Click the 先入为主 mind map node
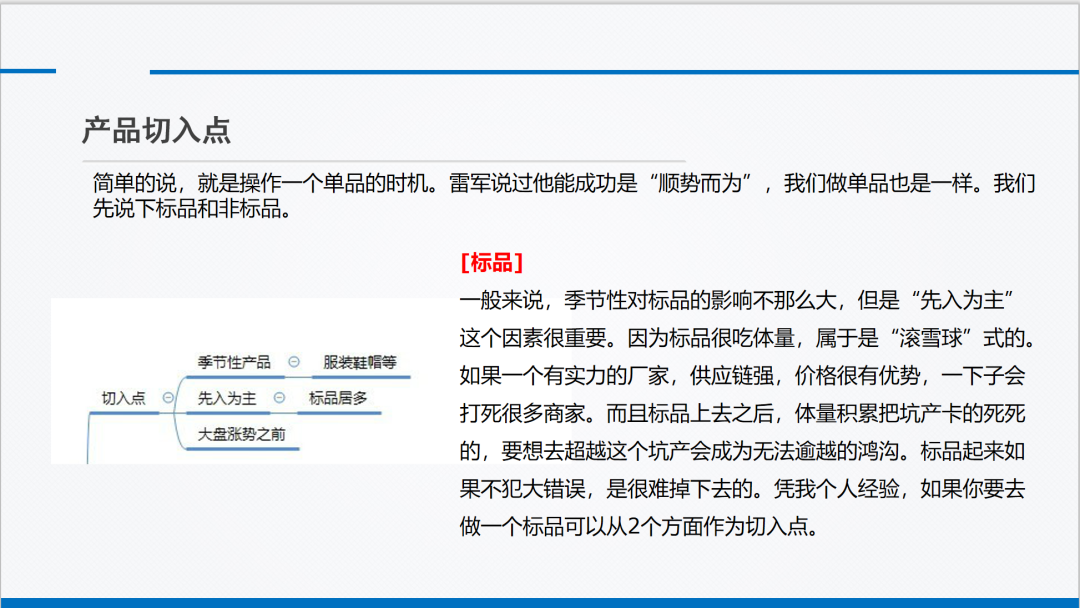The image size is (1080, 608). click(x=227, y=398)
